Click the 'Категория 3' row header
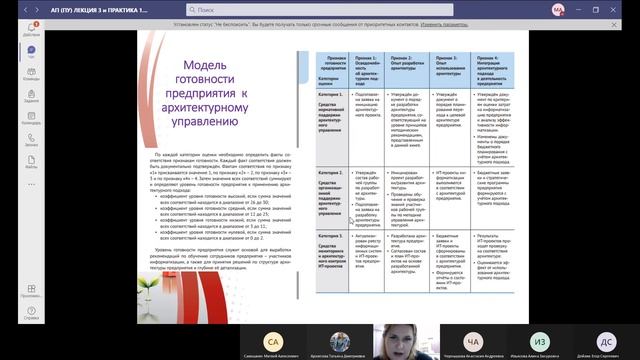This screenshot has width=640, height=360. [332, 261]
